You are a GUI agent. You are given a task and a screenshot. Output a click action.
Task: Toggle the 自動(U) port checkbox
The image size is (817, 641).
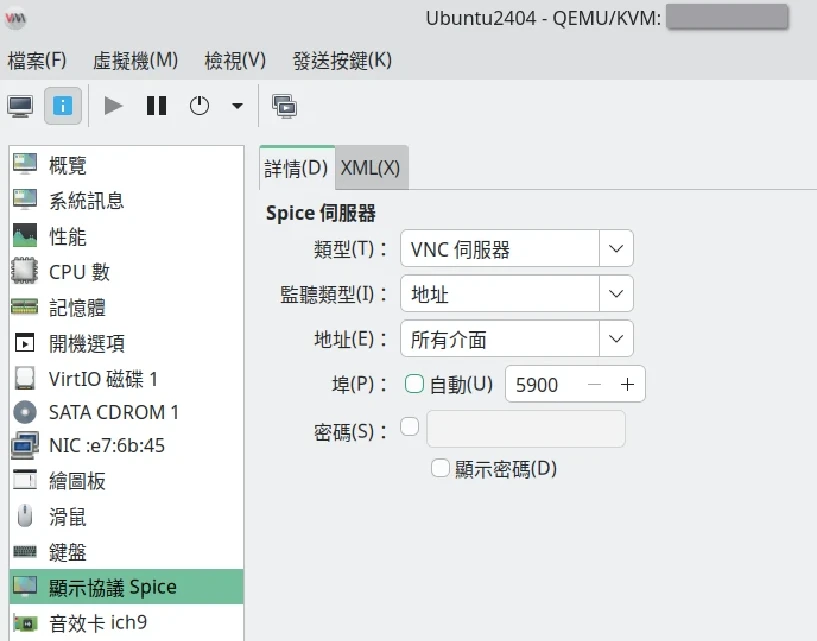(x=414, y=384)
